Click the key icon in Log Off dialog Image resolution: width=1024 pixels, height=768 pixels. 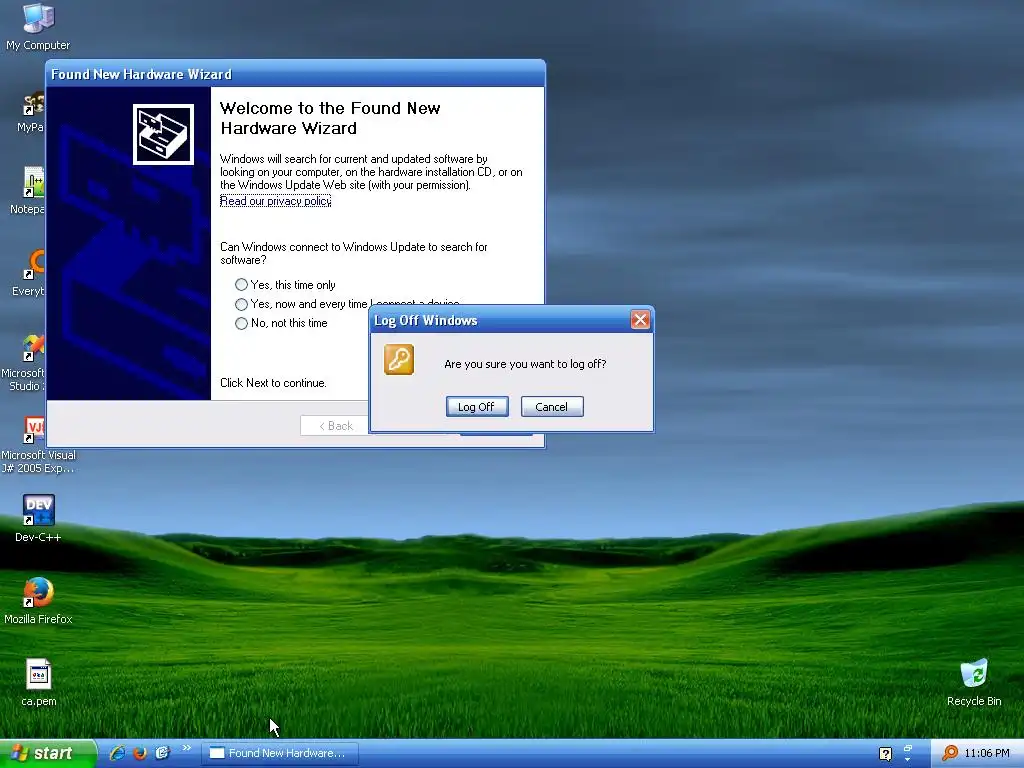coord(398,359)
